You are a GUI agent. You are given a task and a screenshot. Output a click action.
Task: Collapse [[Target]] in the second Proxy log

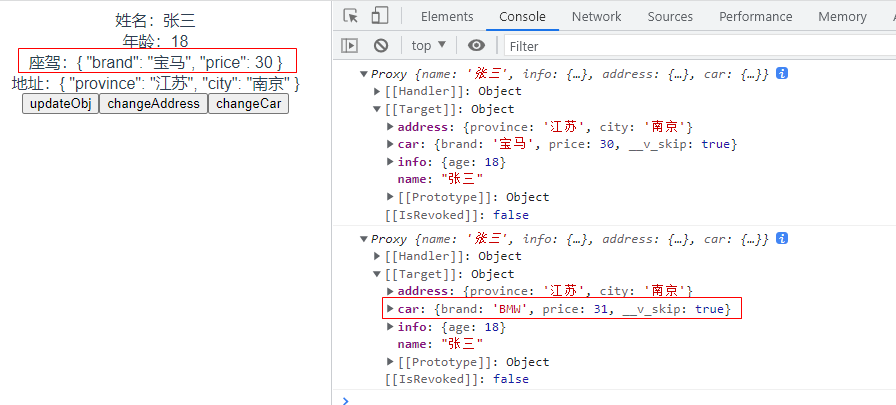[377, 274]
